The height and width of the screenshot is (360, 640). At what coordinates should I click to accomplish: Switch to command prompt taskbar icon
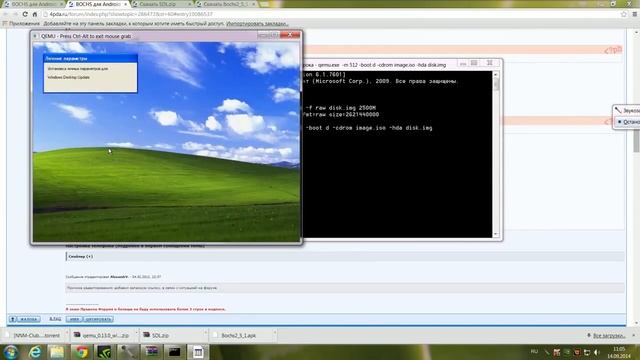click(x=175, y=352)
